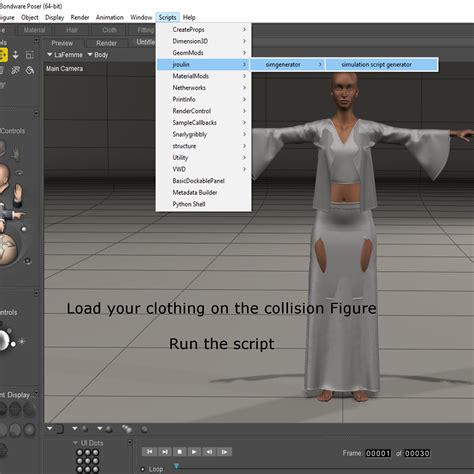This screenshot has width=474, height=474.
Task: Select the Chain Break tool
Action: (15, 70)
